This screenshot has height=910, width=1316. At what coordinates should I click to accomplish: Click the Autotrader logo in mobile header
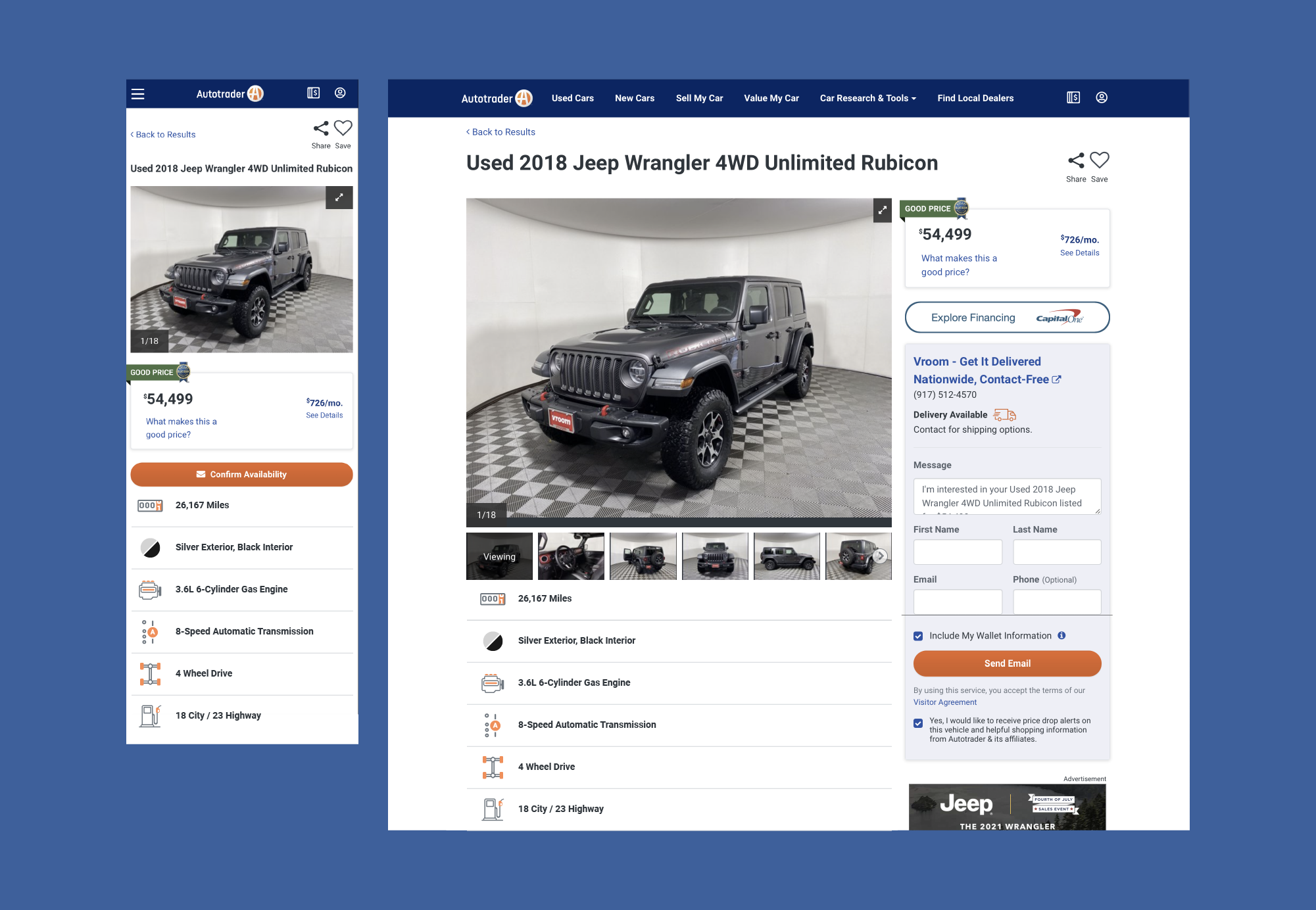[x=230, y=94]
